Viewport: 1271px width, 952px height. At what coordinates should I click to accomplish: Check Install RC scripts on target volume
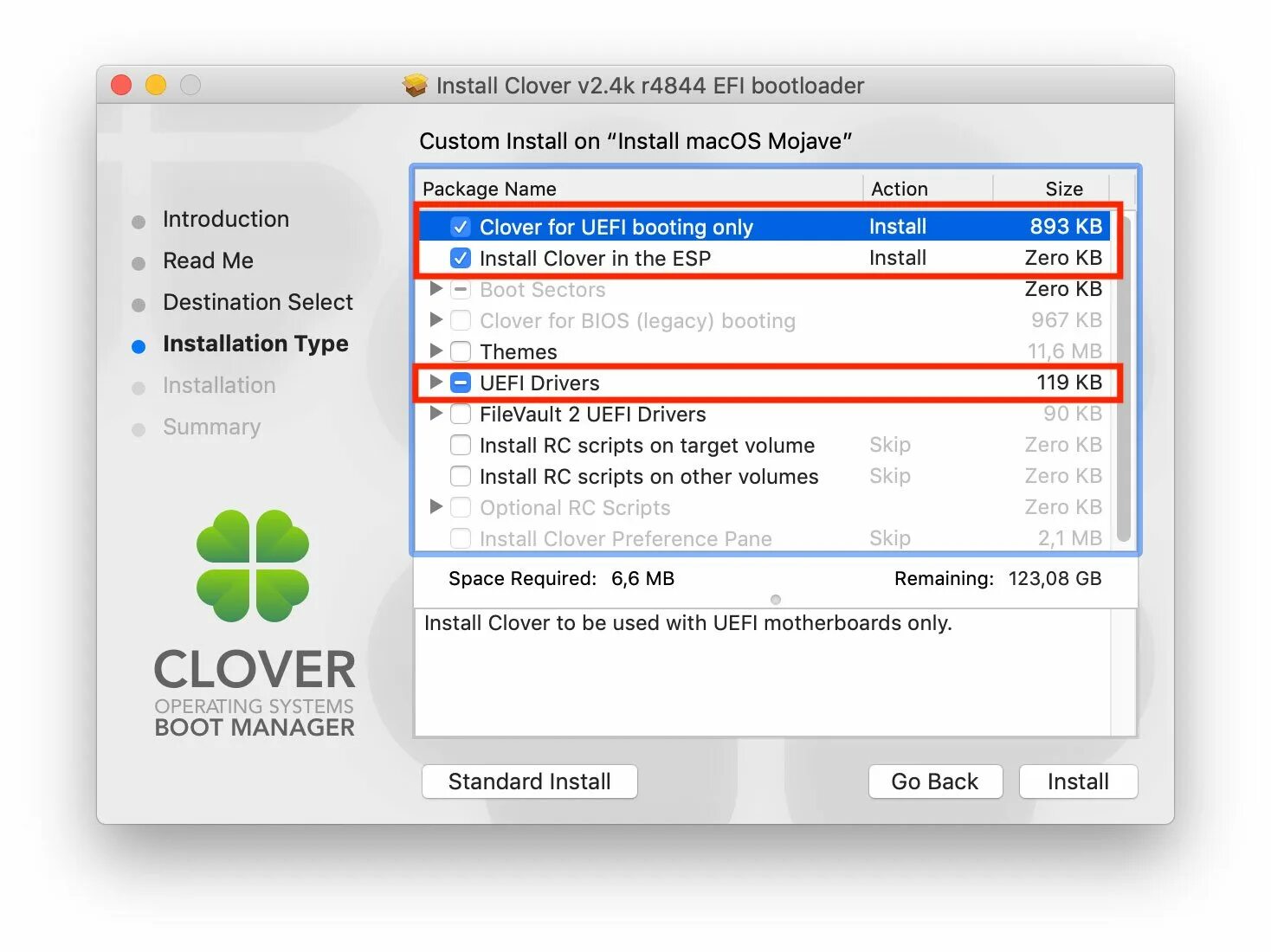pyautogui.click(x=461, y=445)
